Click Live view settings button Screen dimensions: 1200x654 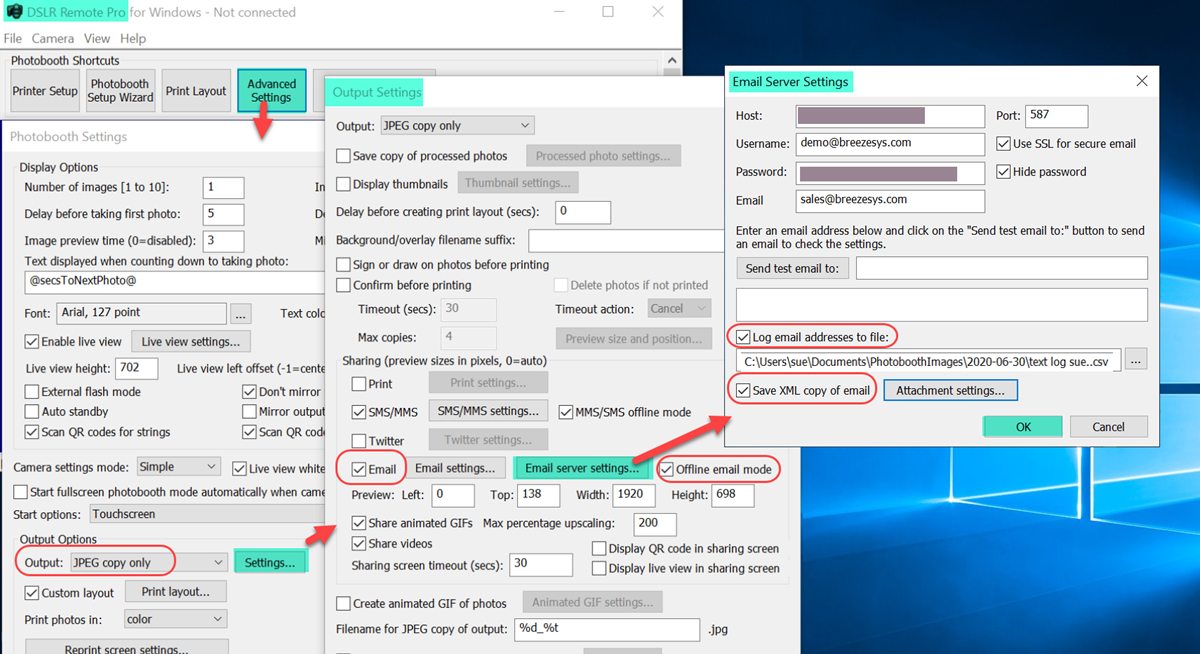tap(190, 342)
